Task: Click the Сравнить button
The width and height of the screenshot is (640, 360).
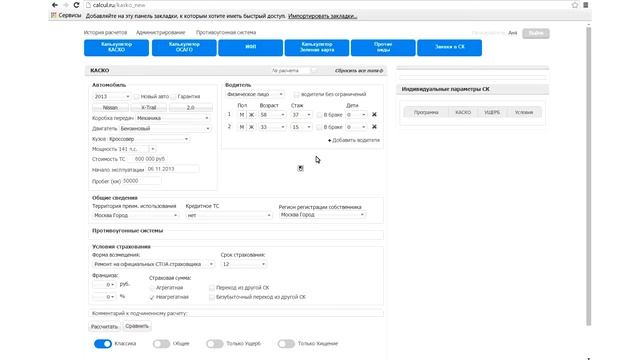Action: pyautogui.click(x=137, y=326)
